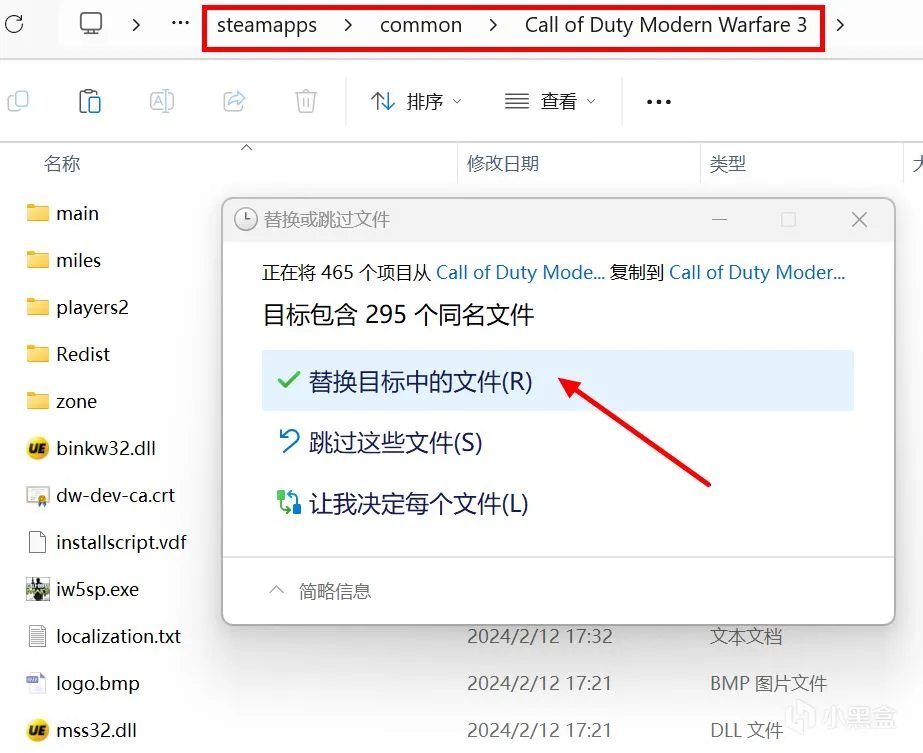Click the zone folder icon
Screen dimensions: 923x753
point(38,401)
